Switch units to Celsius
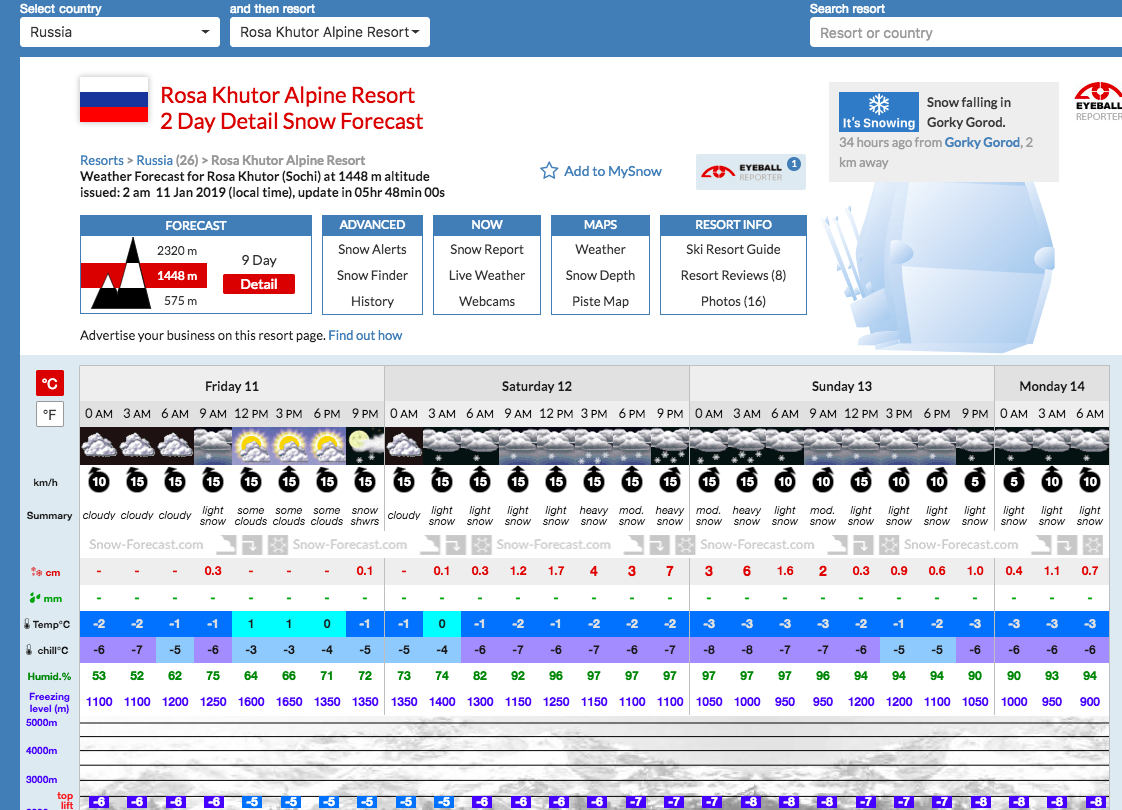The width and height of the screenshot is (1122, 810). coord(50,384)
